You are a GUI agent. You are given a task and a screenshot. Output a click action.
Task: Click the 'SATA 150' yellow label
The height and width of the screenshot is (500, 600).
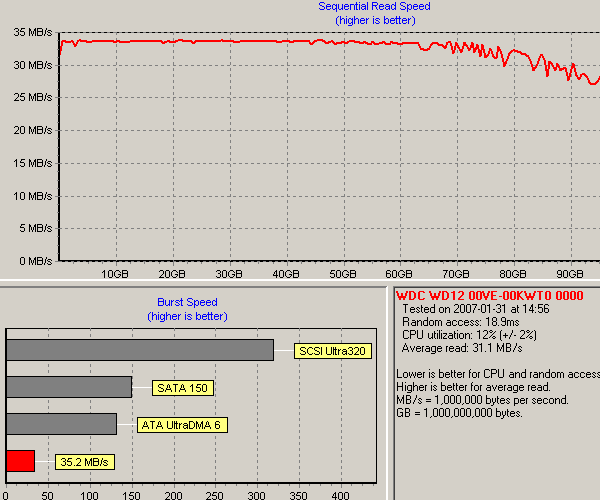(x=183, y=388)
